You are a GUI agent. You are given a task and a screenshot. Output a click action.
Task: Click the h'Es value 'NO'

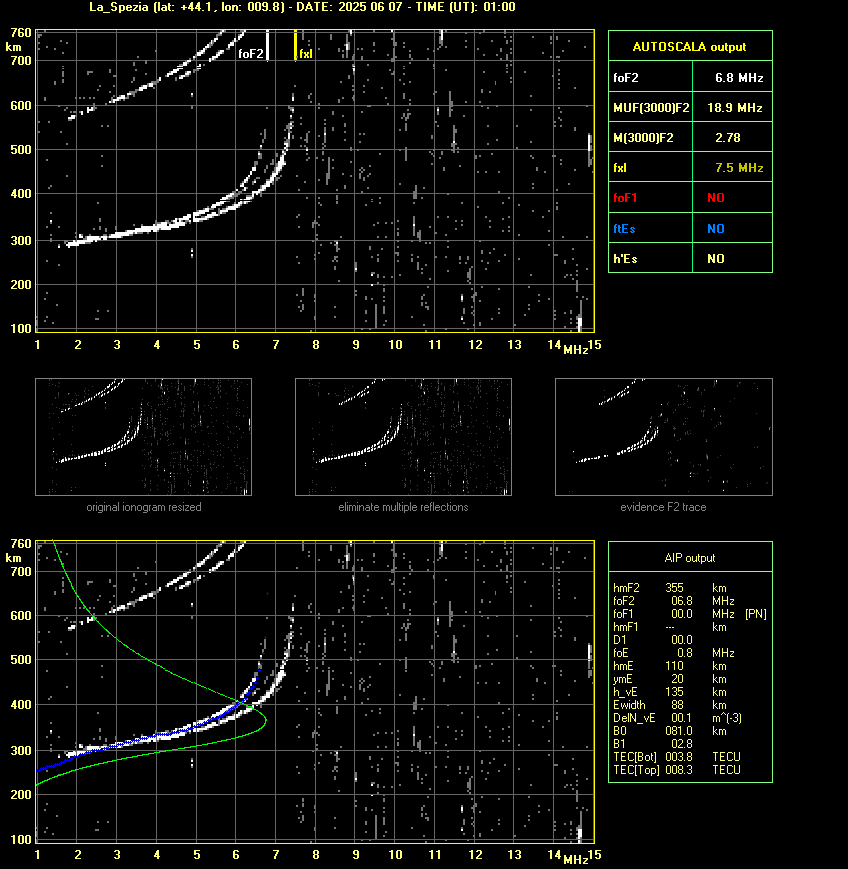[x=716, y=258]
